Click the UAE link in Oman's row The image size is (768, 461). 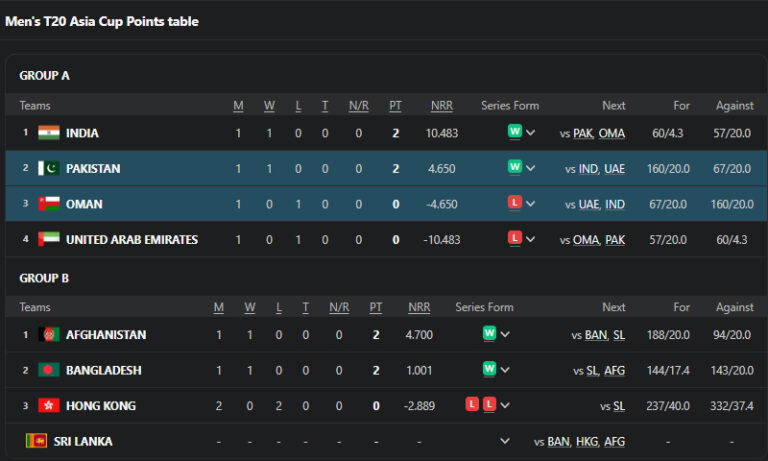tap(589, 204)
